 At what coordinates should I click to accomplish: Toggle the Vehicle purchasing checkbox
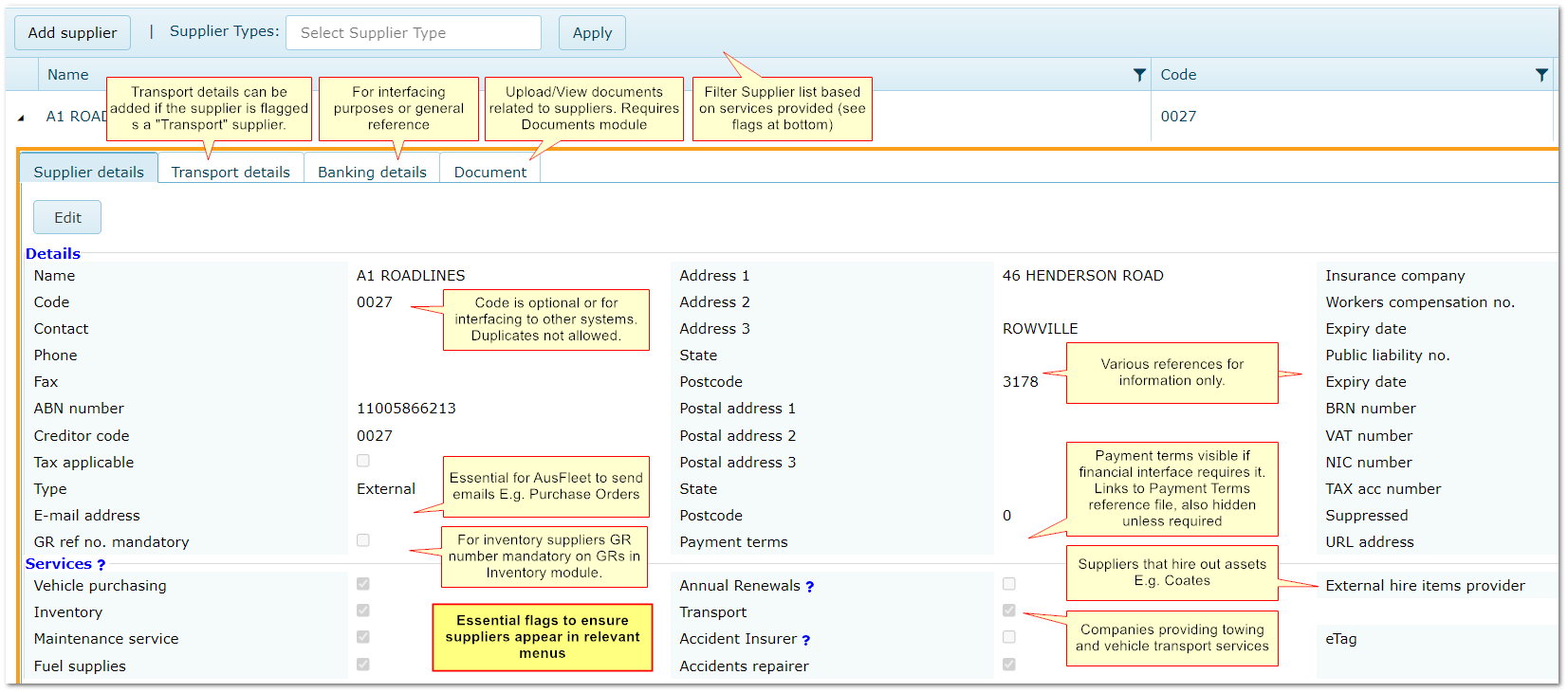pyautogui.click(x=363, y=584)
